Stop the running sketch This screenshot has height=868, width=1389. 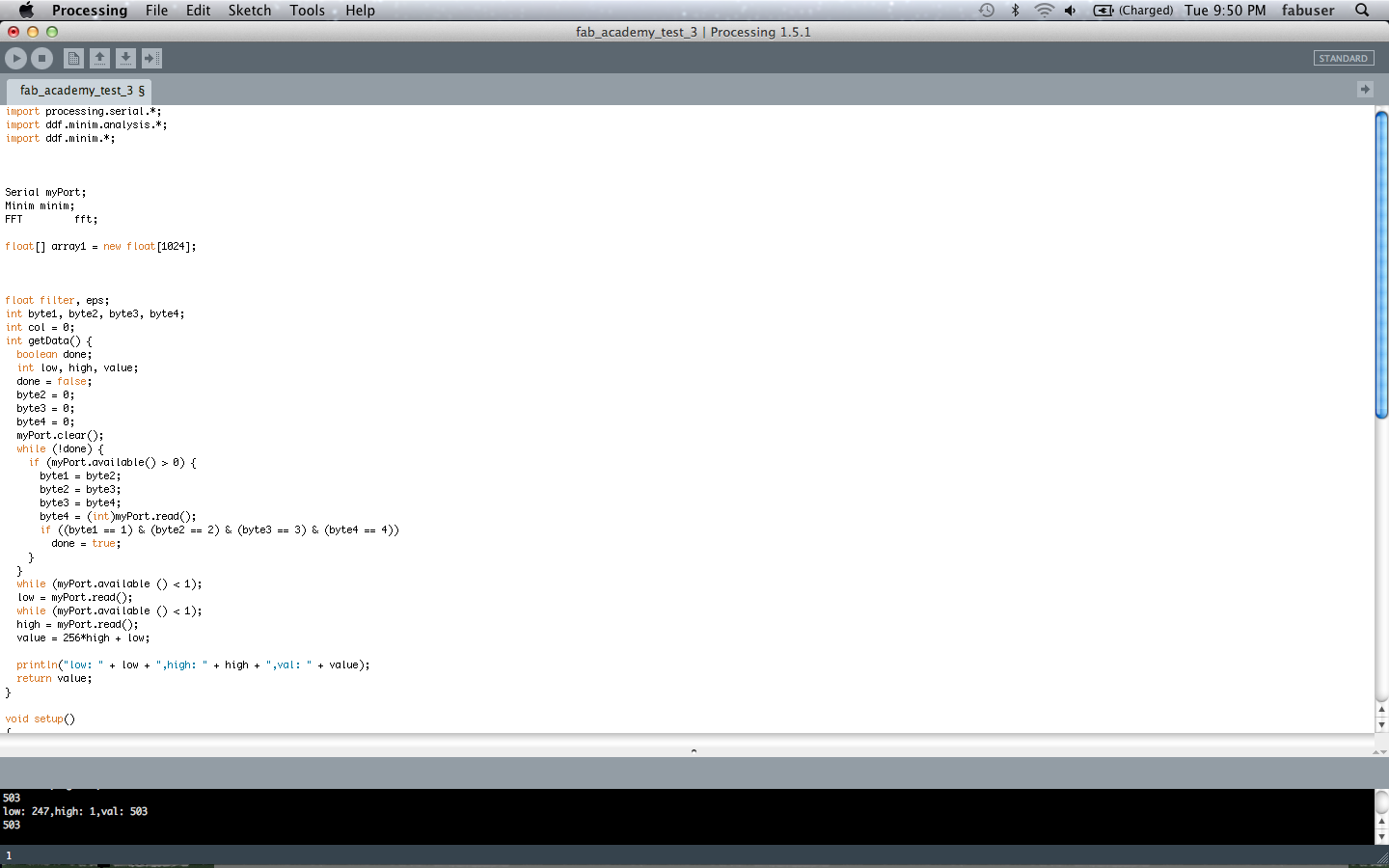tap(41, 59)
